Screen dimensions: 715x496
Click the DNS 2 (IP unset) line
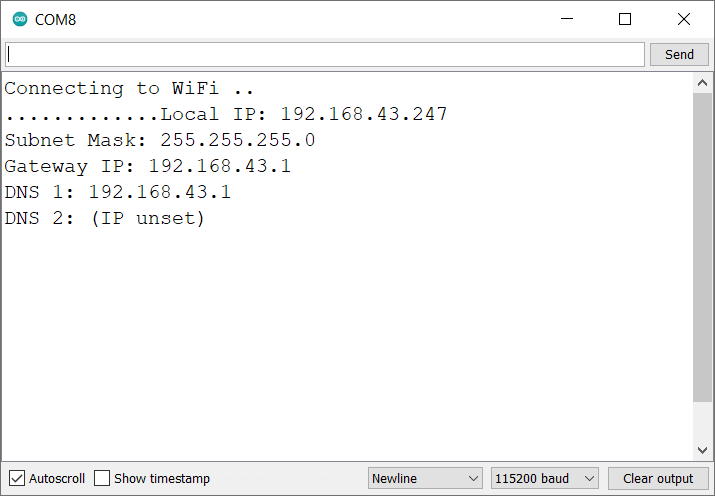click(x=105, y=218)
